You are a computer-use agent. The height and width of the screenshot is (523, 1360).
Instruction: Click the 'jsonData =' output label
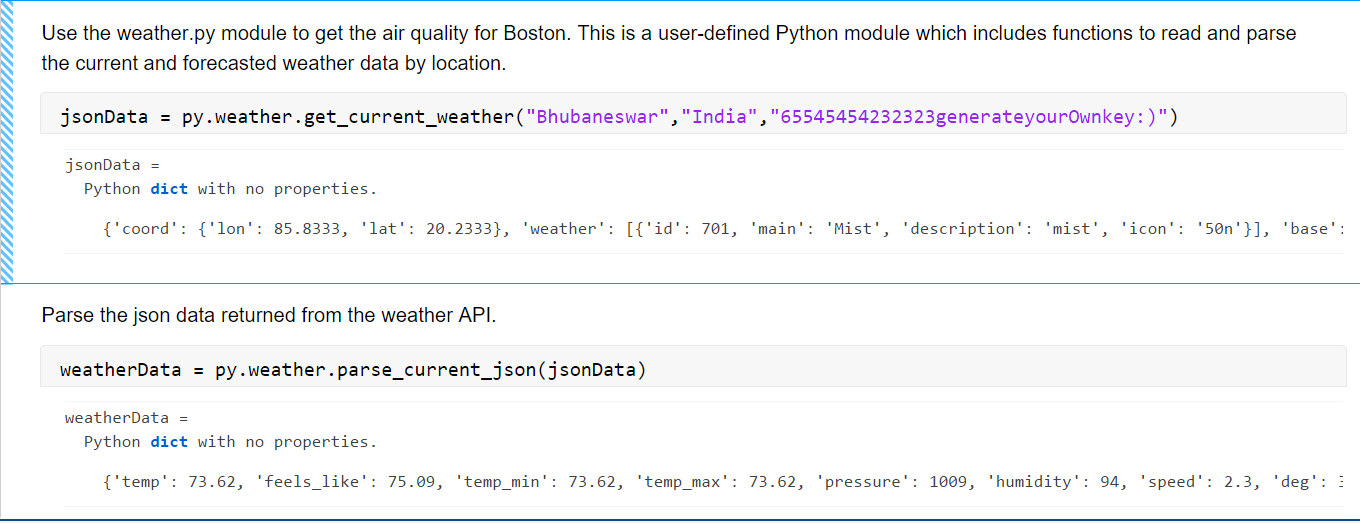click(112, 164)
